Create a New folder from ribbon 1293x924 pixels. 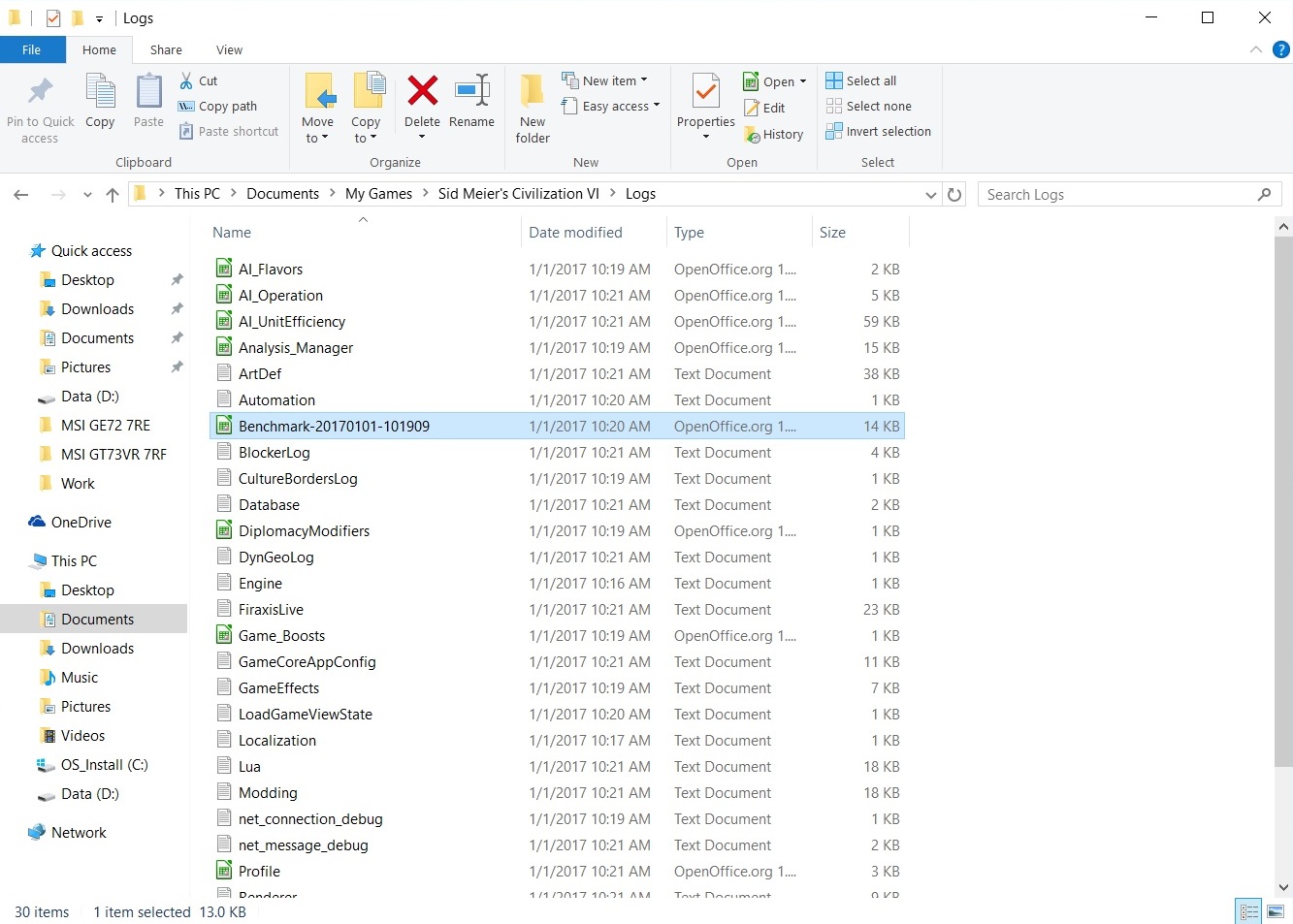click(x=533, y=109)
